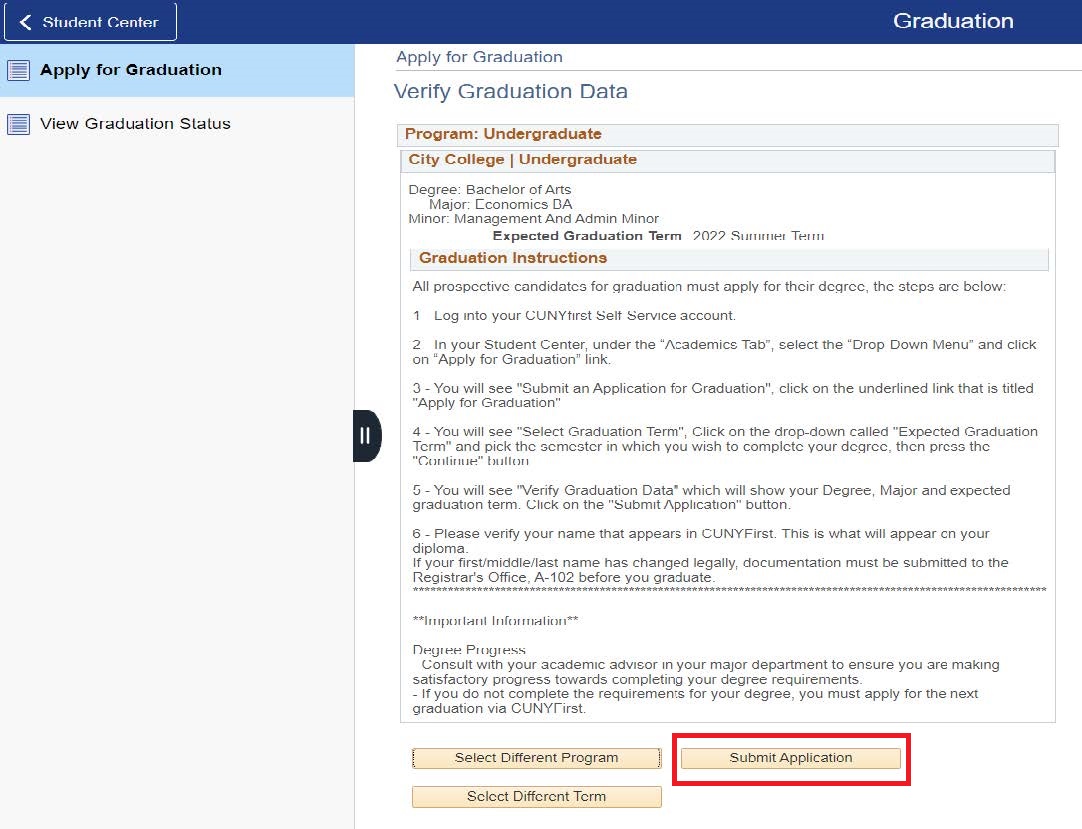Screen dimensions: 1082x829
Task: Click the **Important Information** text
Action: click(495, 621)
